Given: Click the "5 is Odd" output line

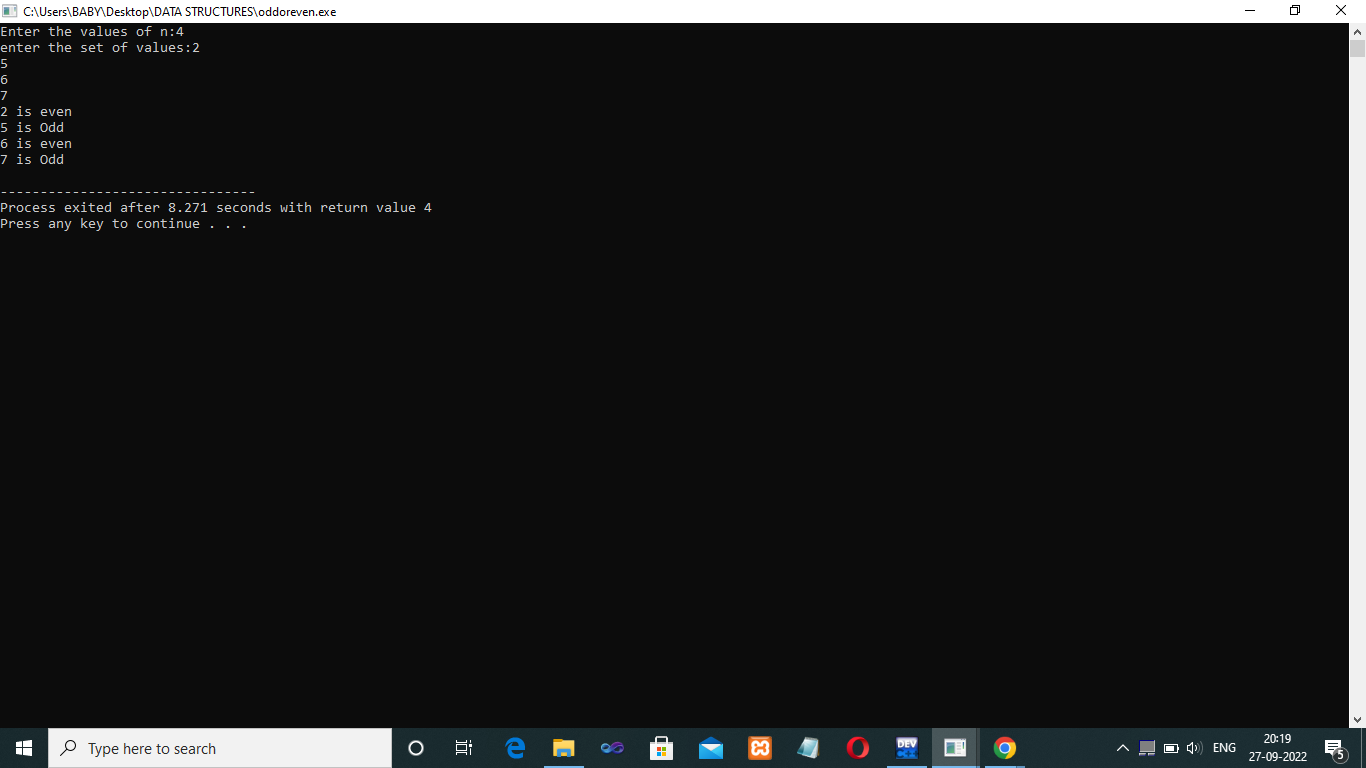Looking at the screenshot, I should [32, 128].
